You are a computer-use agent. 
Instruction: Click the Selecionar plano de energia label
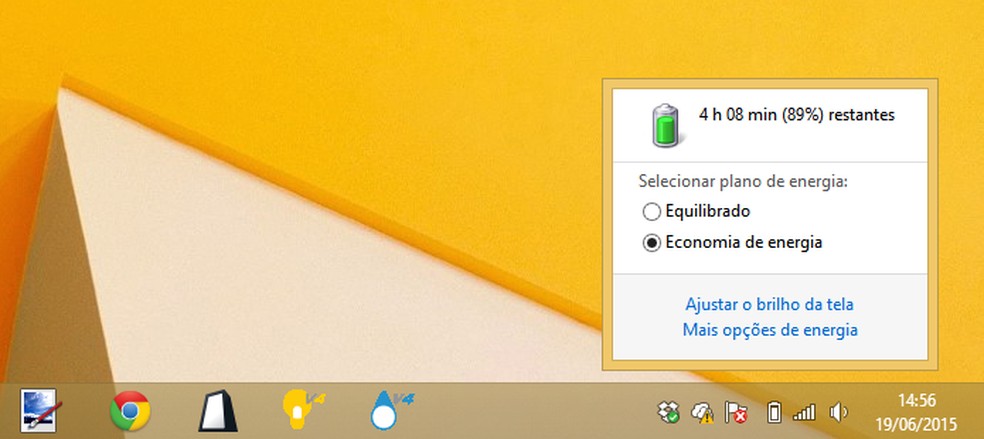click(x=743, y=182)
